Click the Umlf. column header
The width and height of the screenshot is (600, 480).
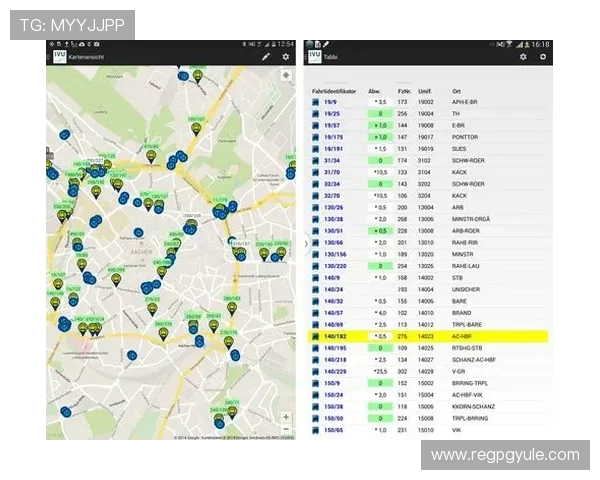click(x=424, y=91)
